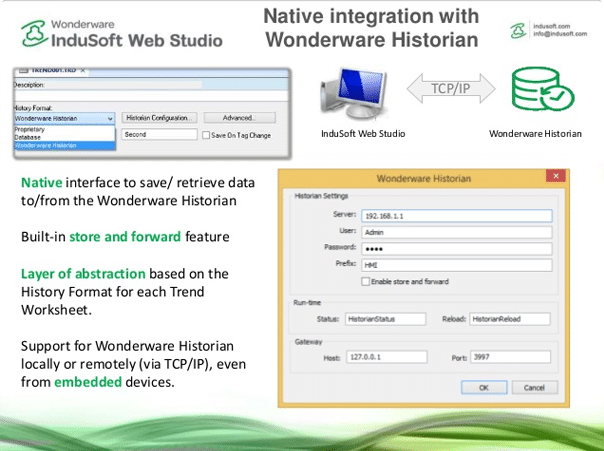604x451 pixels.
Task: Click the Wonderware Historian dialog title bar
Action: coord(424,178)
